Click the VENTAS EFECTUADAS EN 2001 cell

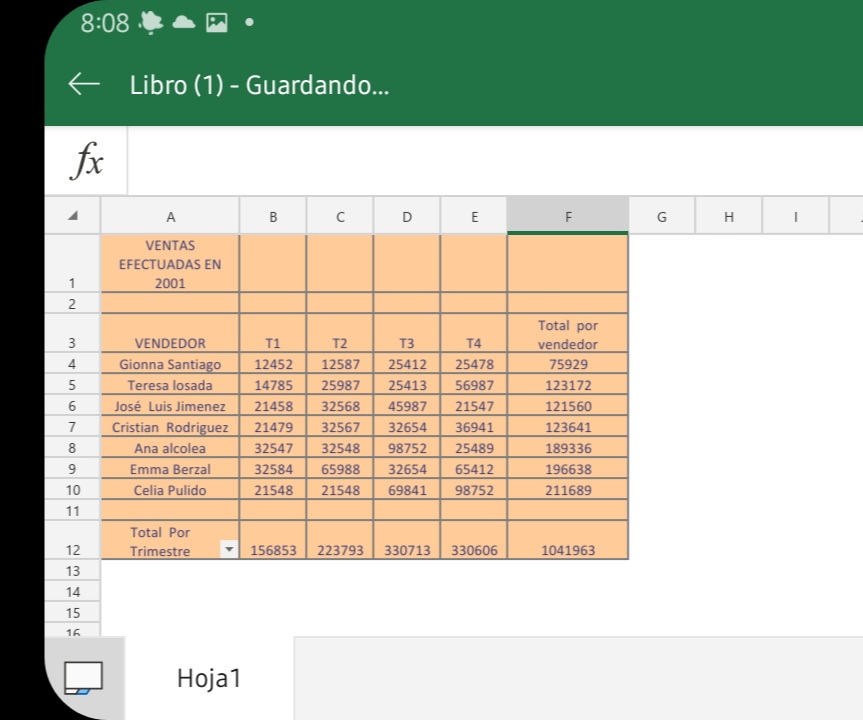pyautogui.click(x=170, y=264)
